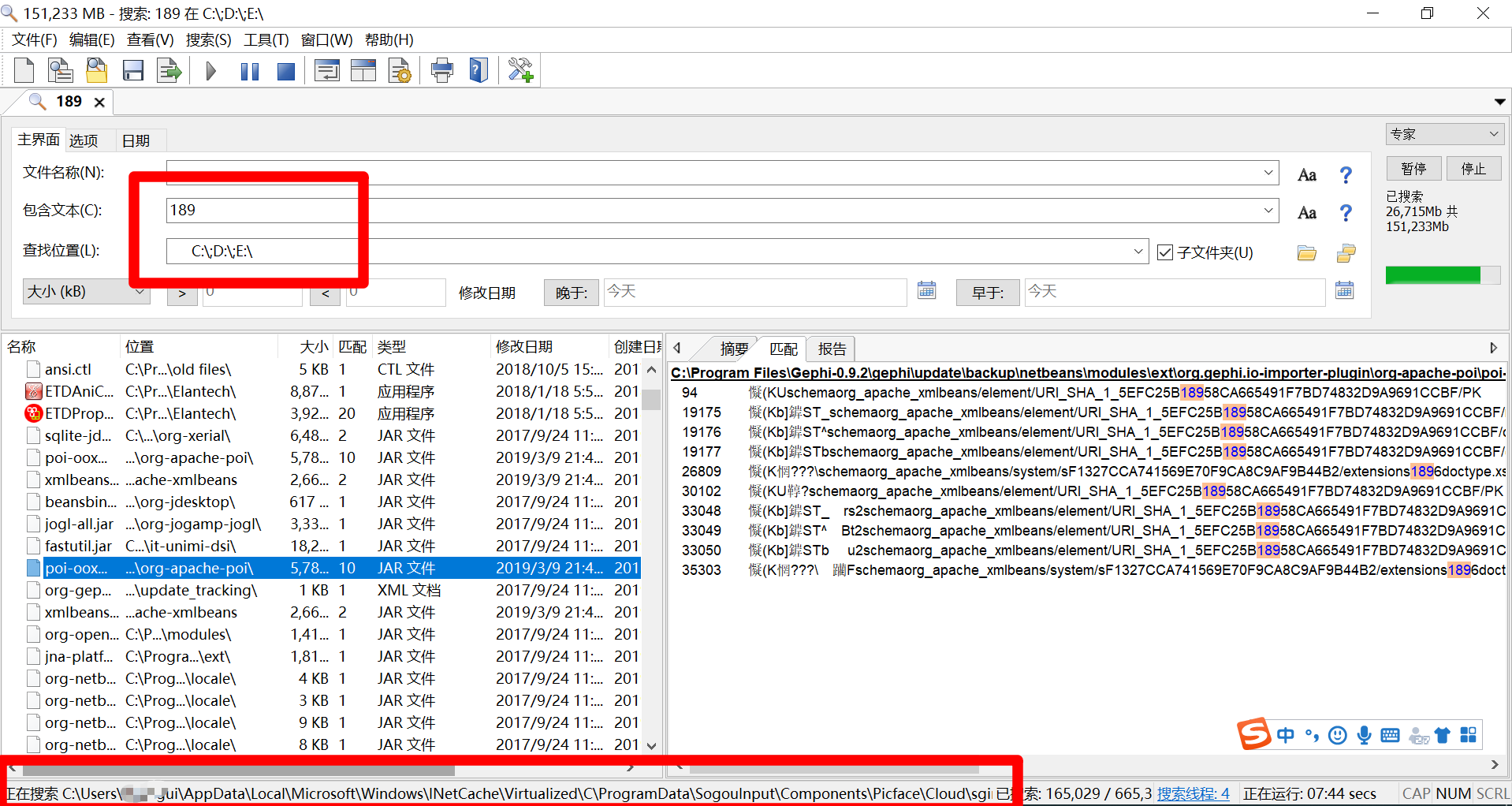Viewport: 1512px width, 806px height.
Task: Open the 工具(T) menu
Action: point(266,39)
